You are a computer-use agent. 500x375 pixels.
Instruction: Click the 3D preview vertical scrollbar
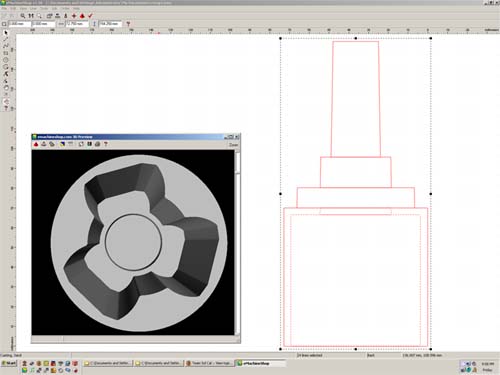click(237, 242)
